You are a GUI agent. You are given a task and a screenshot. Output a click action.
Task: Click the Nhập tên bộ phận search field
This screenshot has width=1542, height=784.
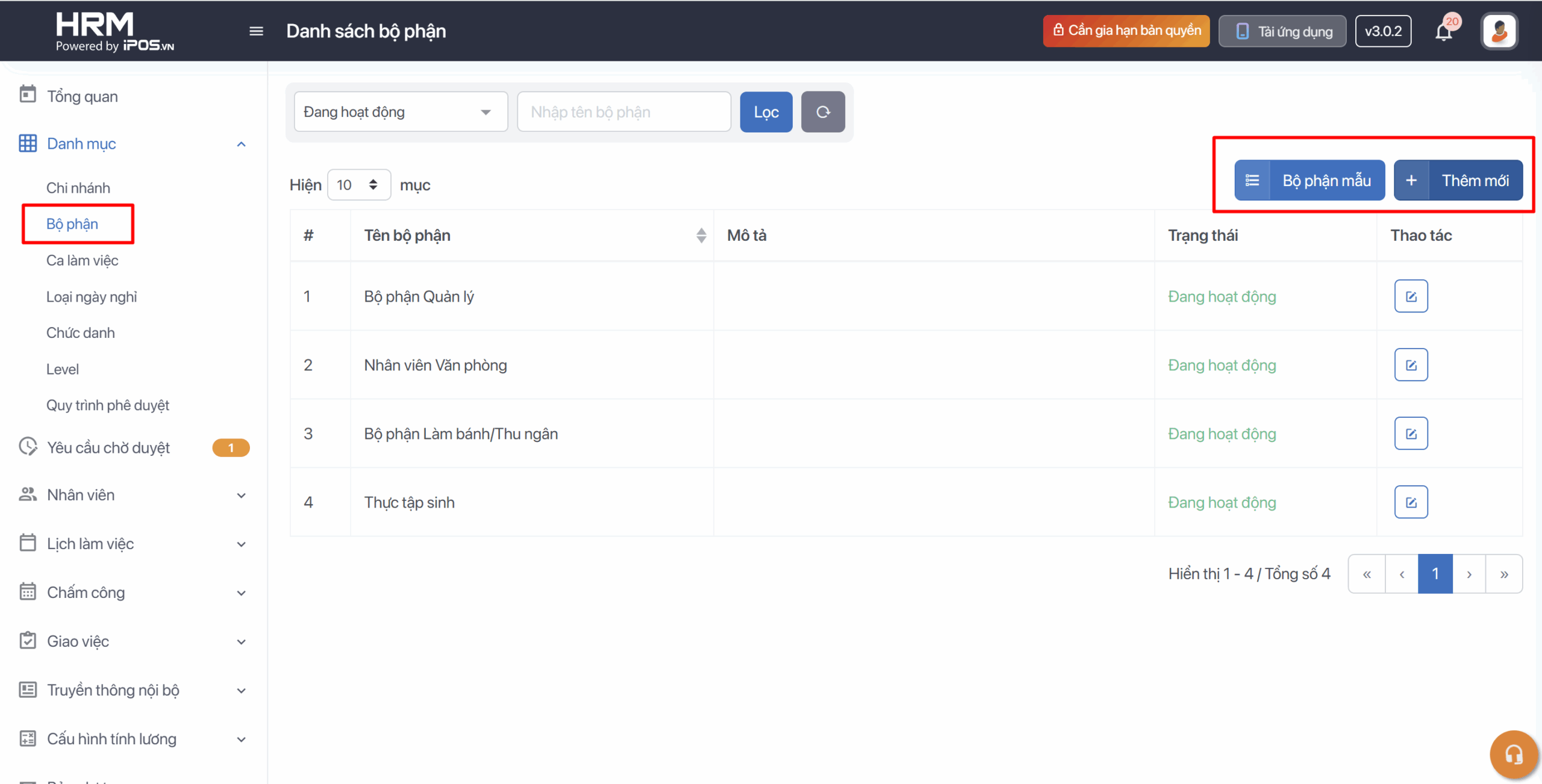tap(623, 112)
